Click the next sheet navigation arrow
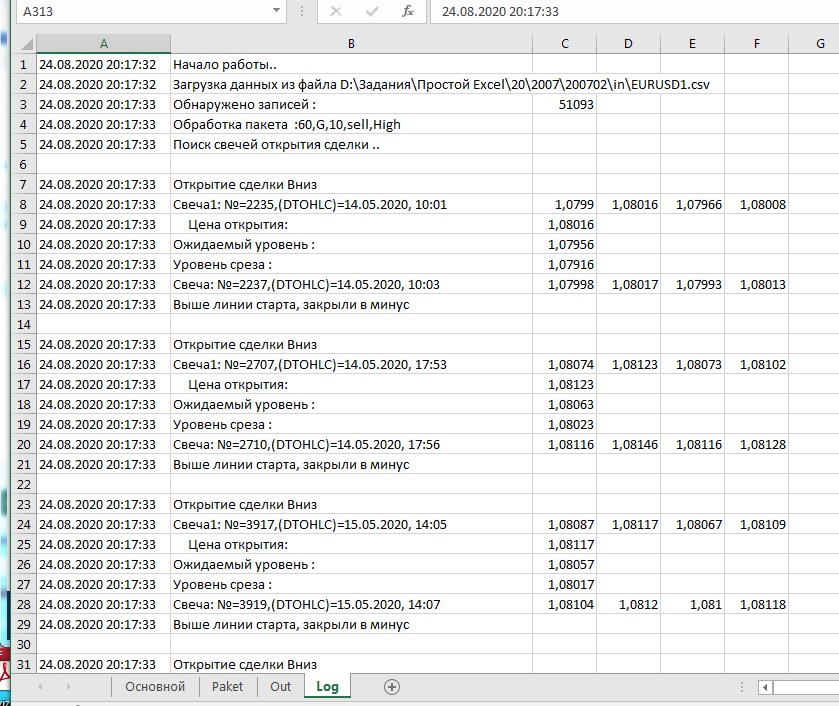839x706 pixels. point(68,686)
